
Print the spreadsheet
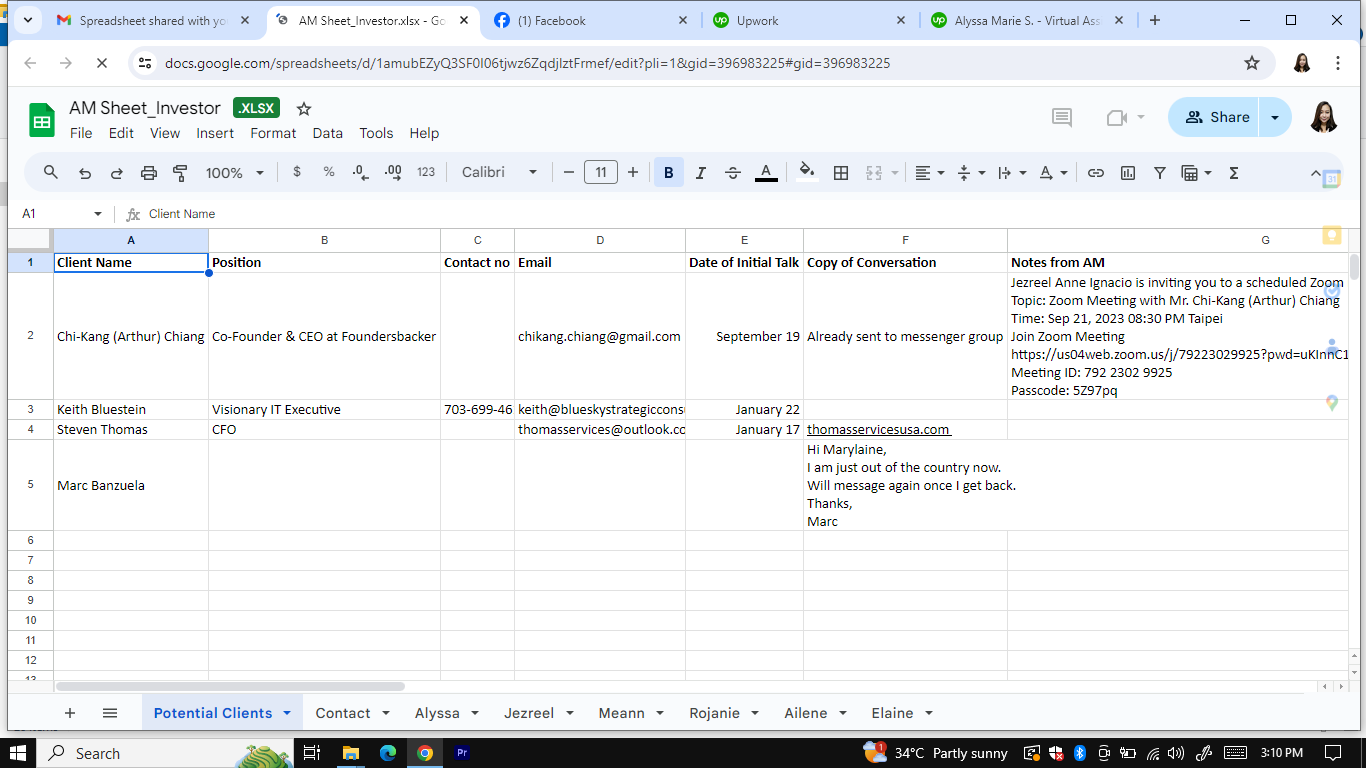[x=149, y=173]
